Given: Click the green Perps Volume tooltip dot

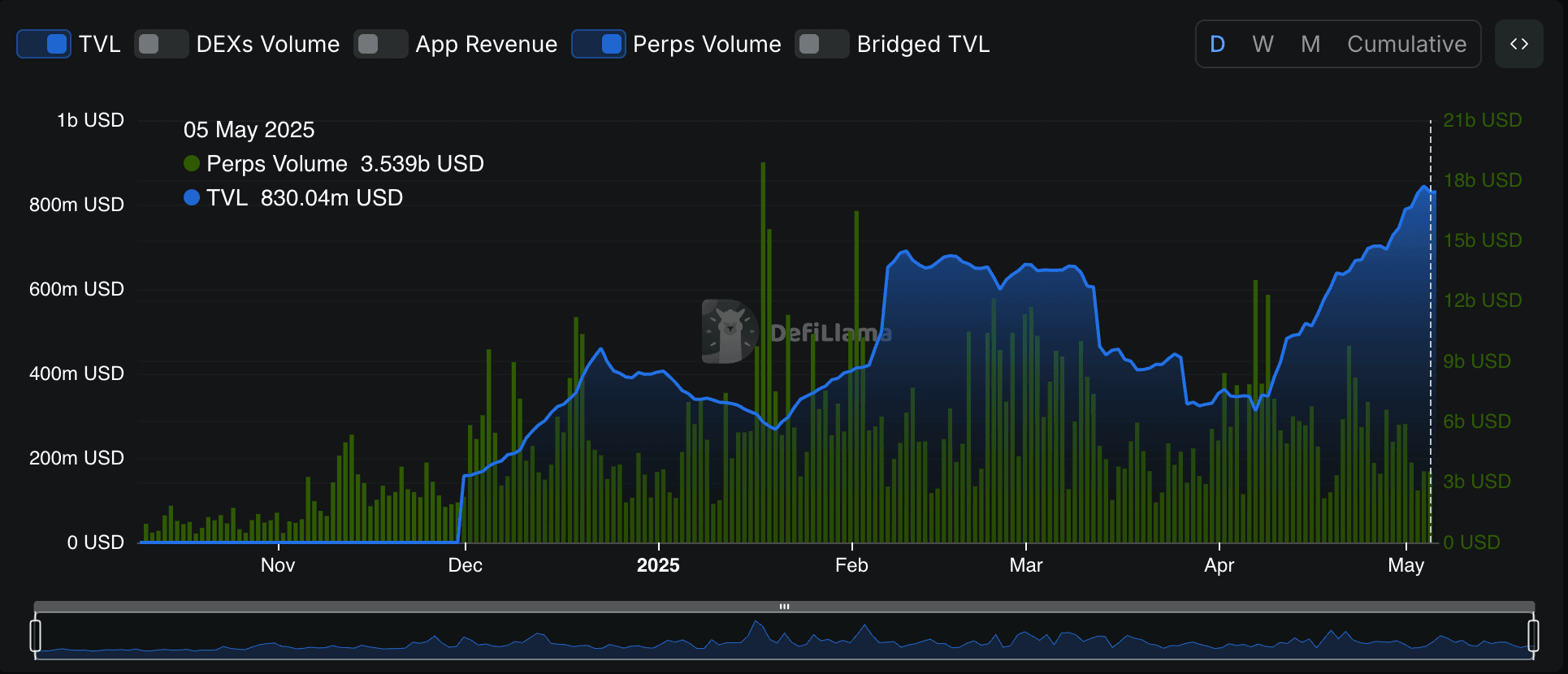Looking at the screenshot, I should 192,163.
